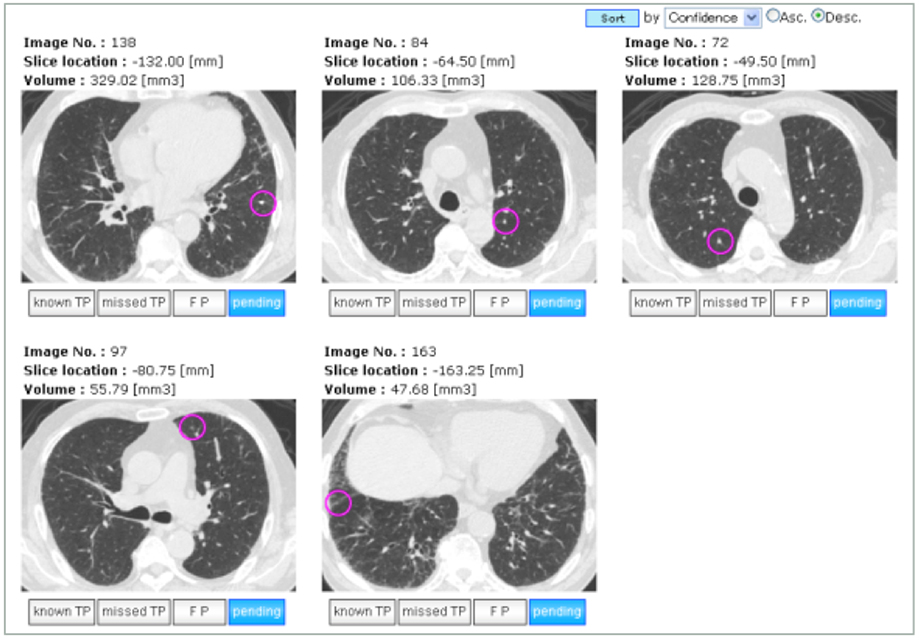Open CT thumbnail for image 84

pos(459,186)
